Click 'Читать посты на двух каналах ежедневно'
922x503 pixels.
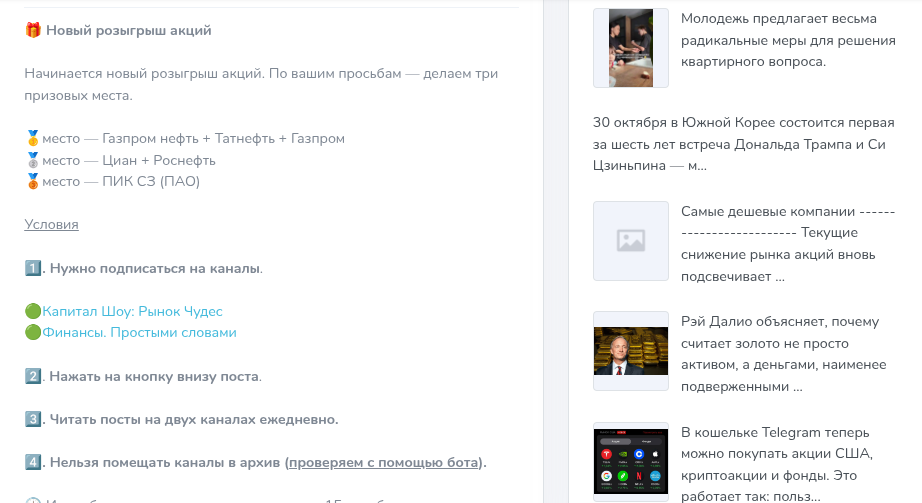[193, 419]
